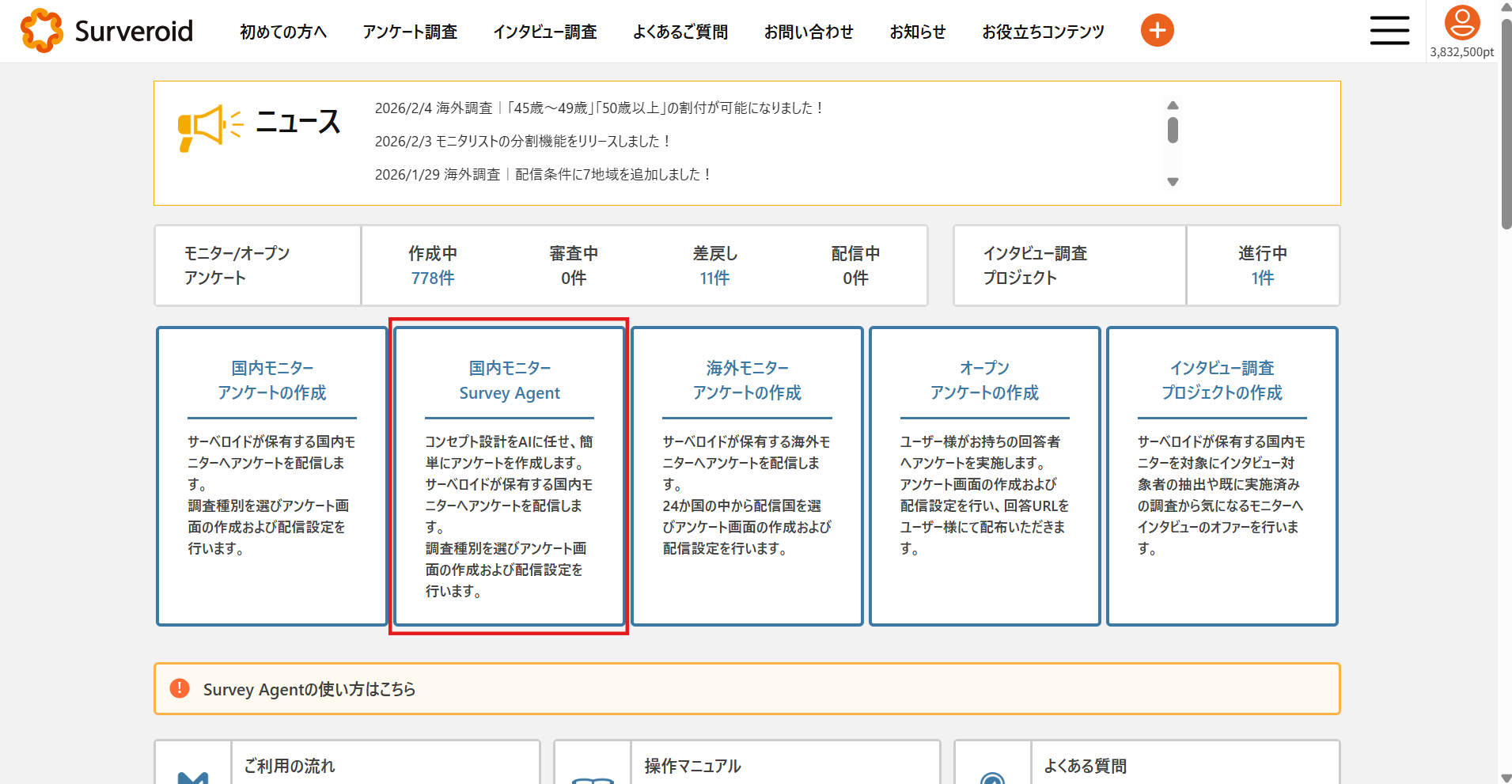Click the orange plus icon in header
1512x784 pixels.
point(1157,31)
